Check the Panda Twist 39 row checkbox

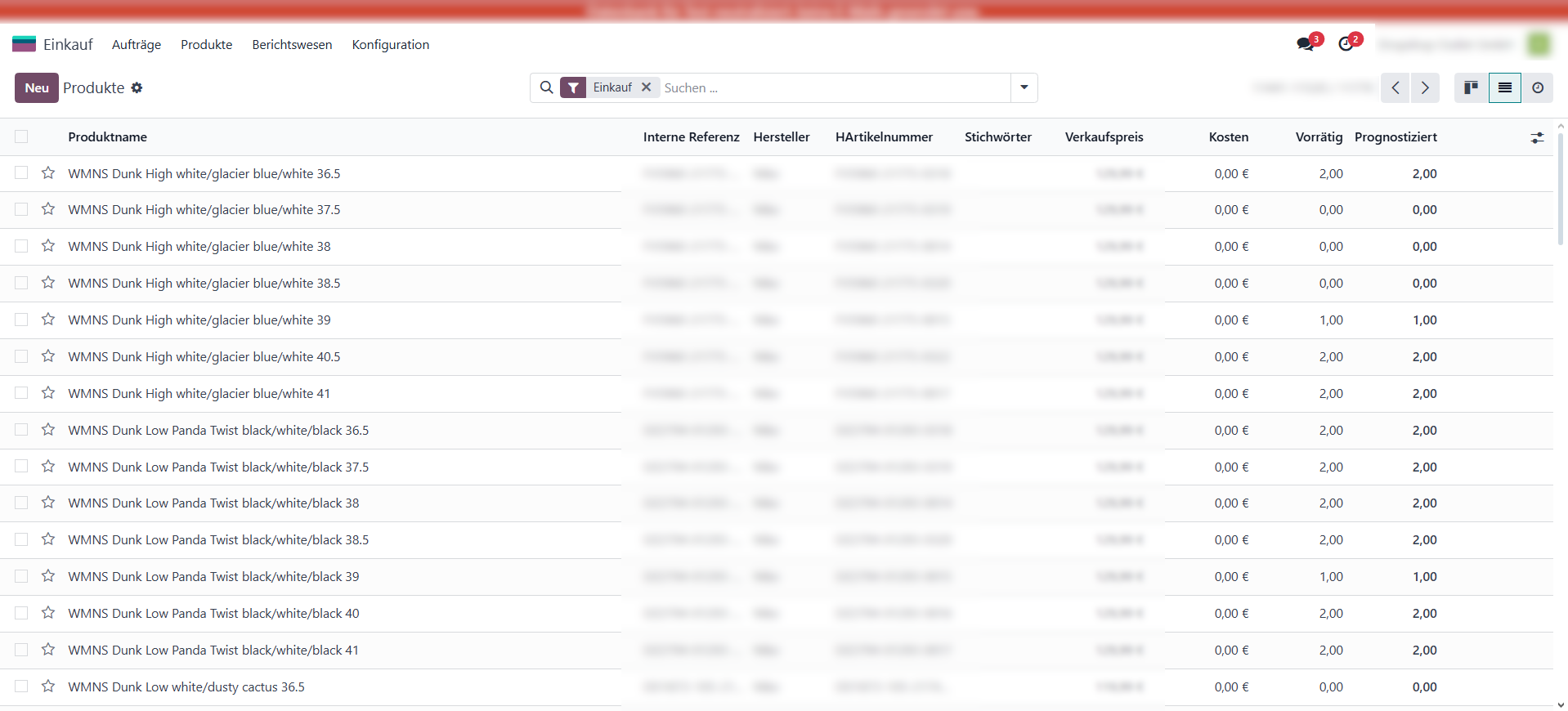tap(21, 576)
